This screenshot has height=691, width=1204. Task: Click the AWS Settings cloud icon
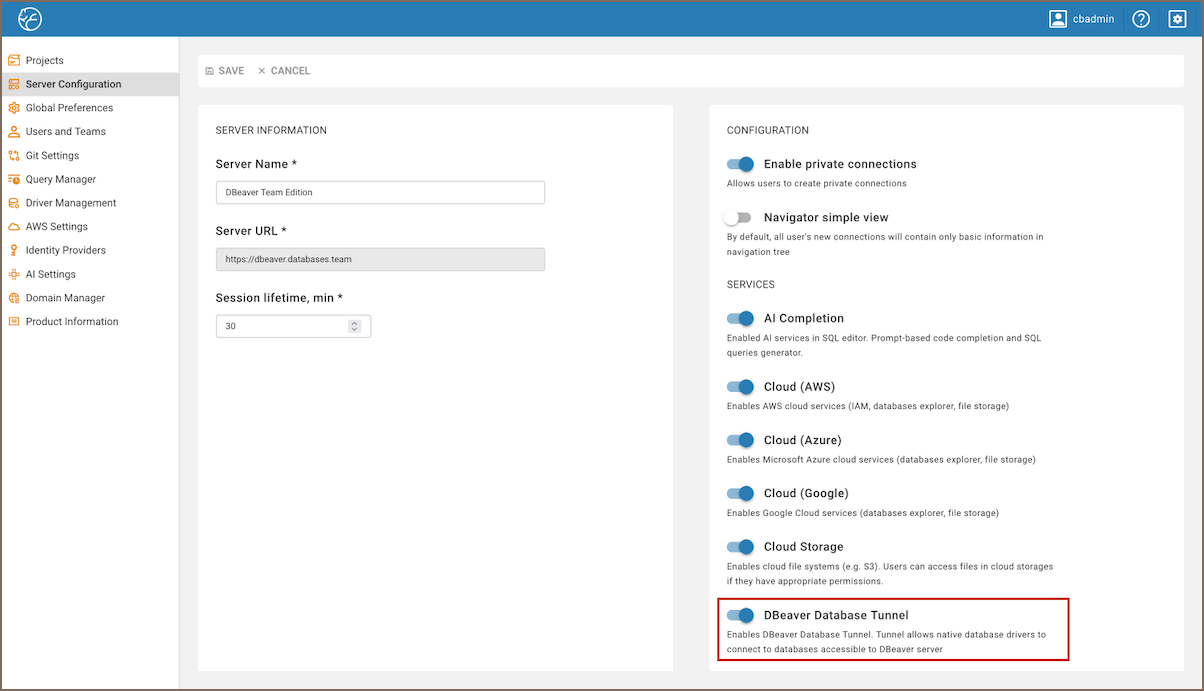[14, 227]
